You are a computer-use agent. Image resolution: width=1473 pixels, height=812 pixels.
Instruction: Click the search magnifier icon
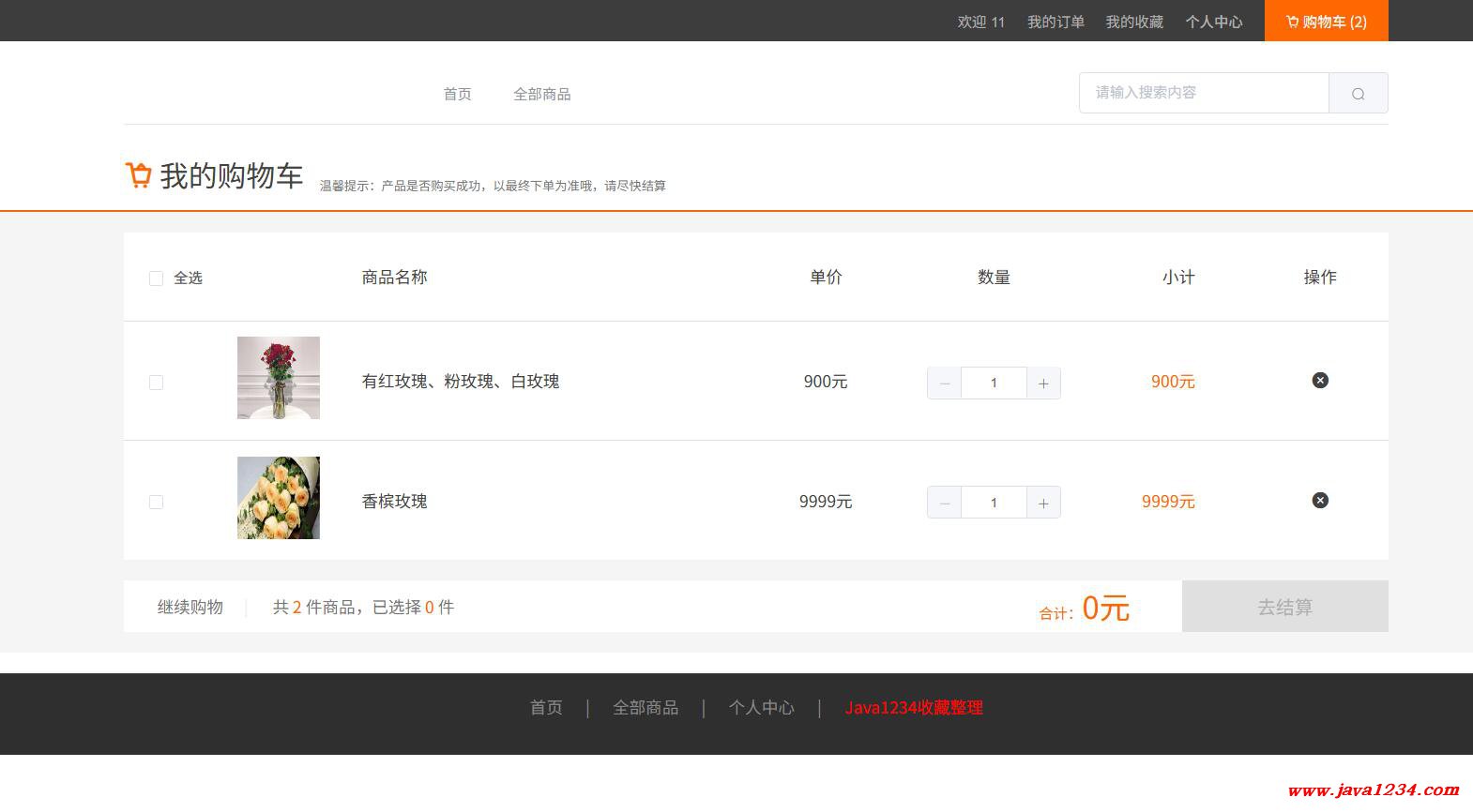1358,93
